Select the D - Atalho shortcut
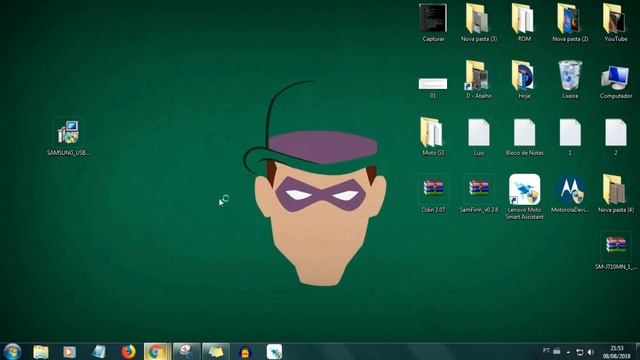The height and width of the screenshot is (360, 640). click(x=479, y=80)
